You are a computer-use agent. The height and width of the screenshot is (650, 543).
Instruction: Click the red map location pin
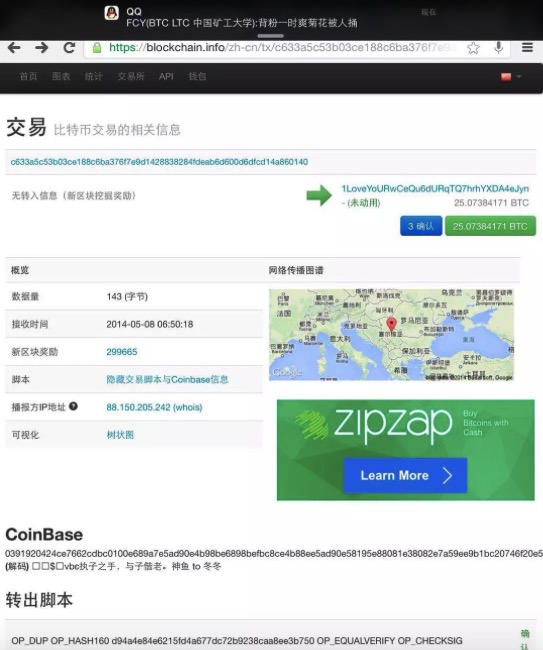[x=391, y=324]
